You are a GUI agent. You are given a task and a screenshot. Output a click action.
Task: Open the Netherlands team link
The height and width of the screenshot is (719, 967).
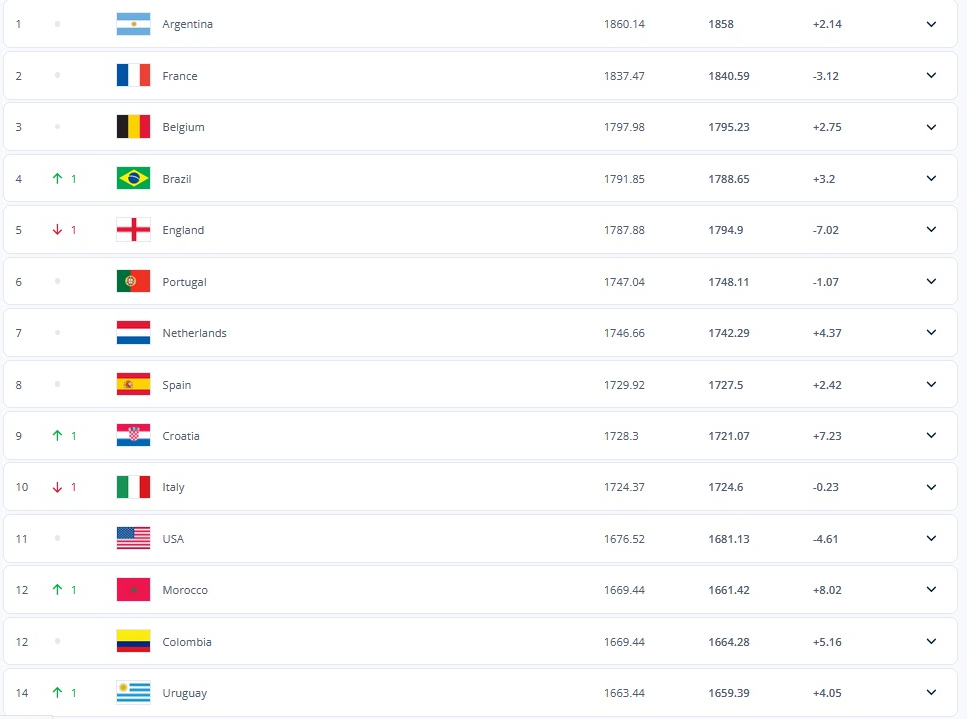click(194, 333)
